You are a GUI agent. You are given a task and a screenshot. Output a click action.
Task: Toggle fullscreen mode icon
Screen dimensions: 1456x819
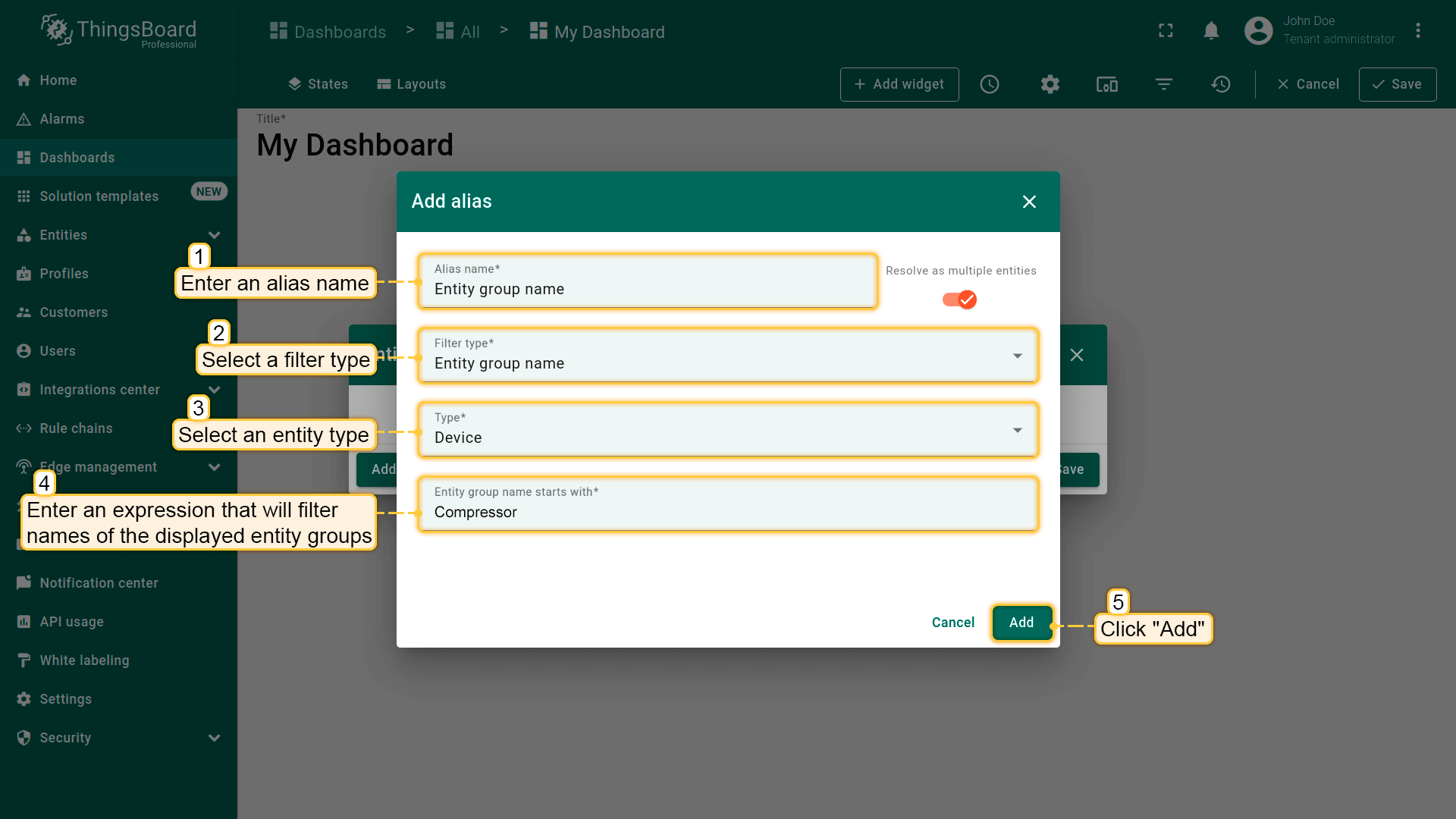click(x=1166, y=31)
